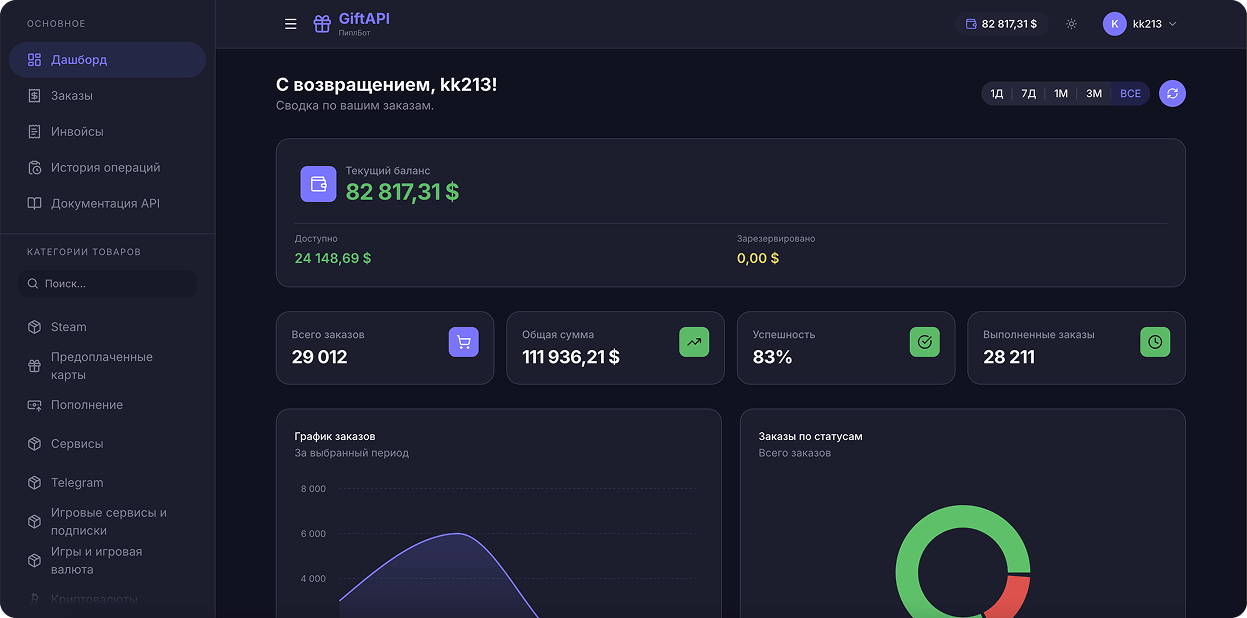Screen dimensions: 1247x618
Task: Click the K avatar circle
Action: [1115, 24]
